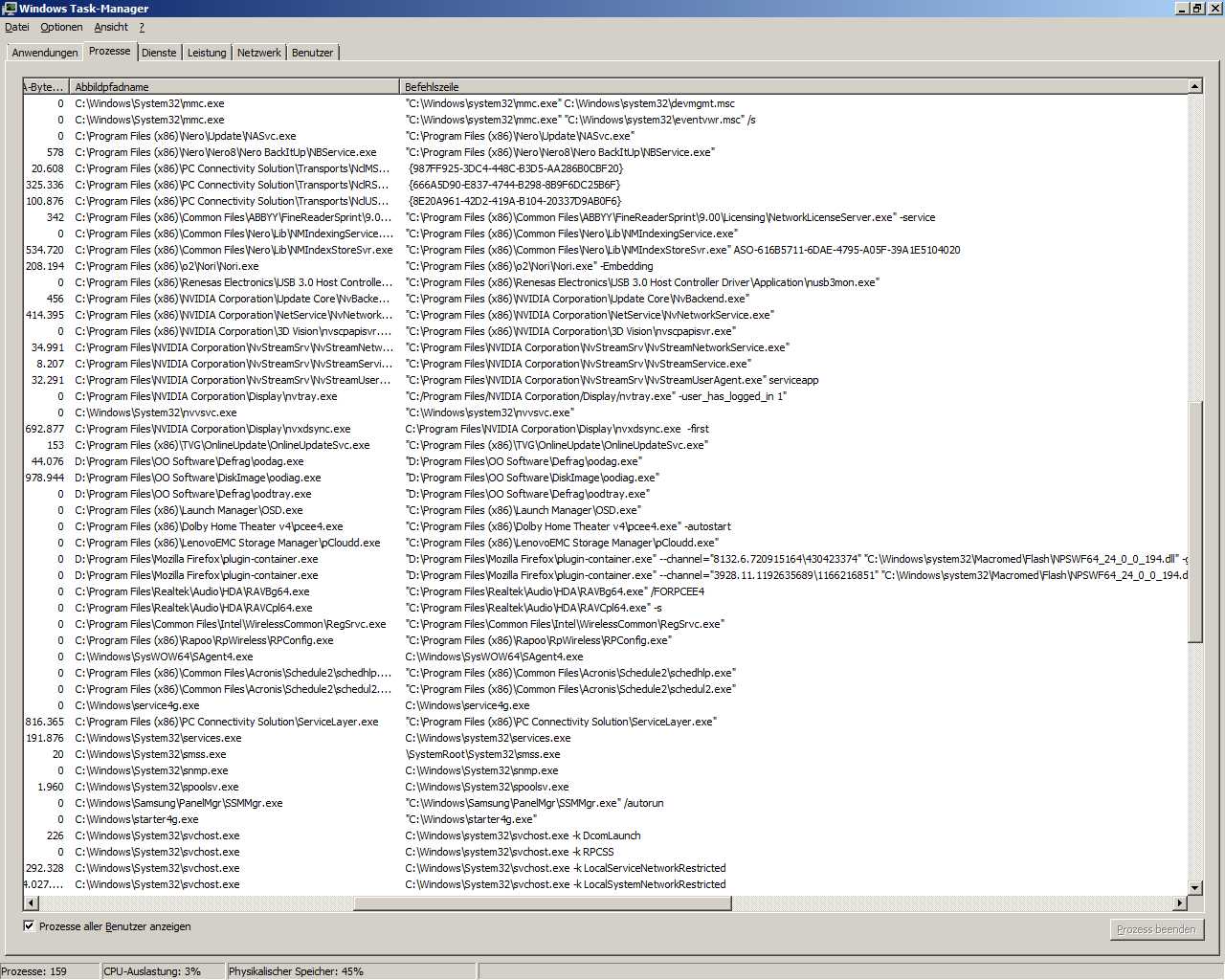
Task: Go to the Netzwerk tab
Action: pos(259,53)
